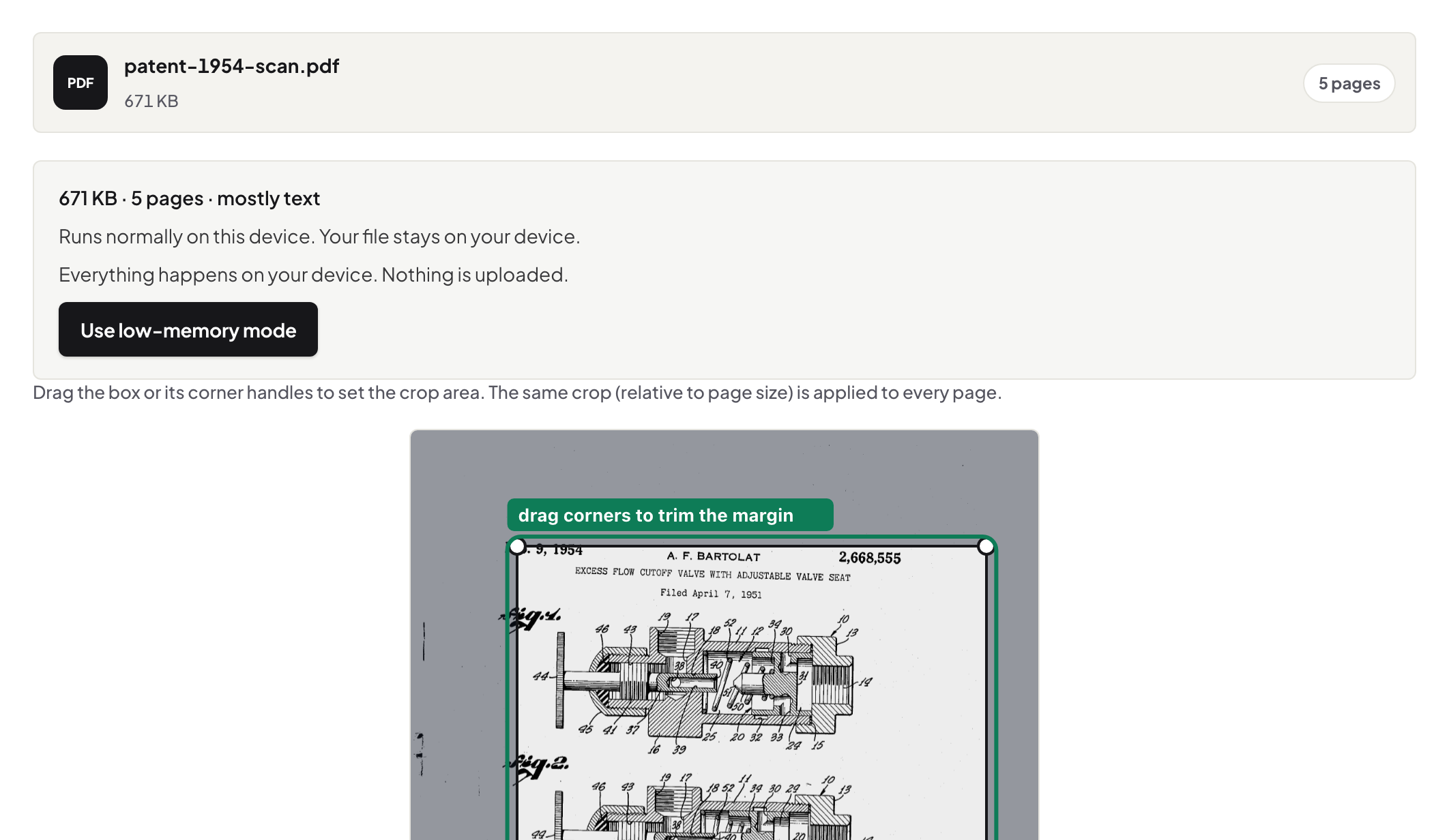Click 'drag corners to trim the margin' label
Image resolution: width=1449 pixels, height=840 pixels.
tap(670, 515)
